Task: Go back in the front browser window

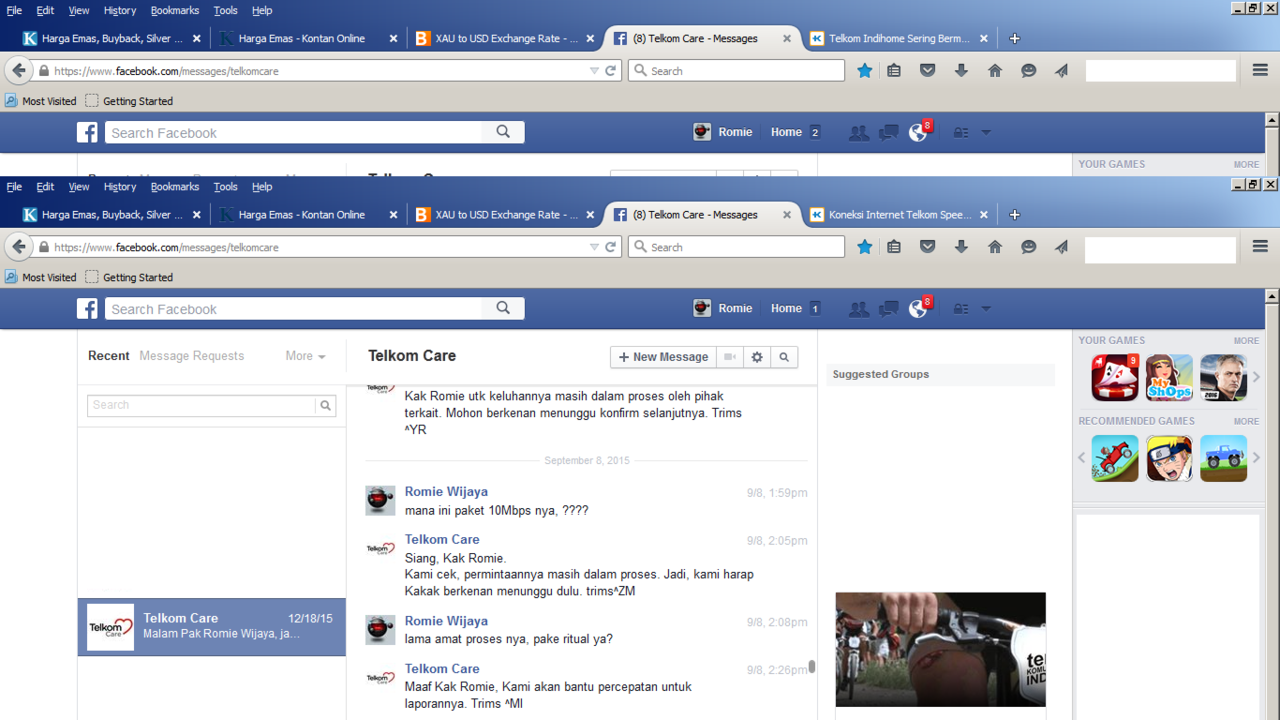Action: pos(18,247)
